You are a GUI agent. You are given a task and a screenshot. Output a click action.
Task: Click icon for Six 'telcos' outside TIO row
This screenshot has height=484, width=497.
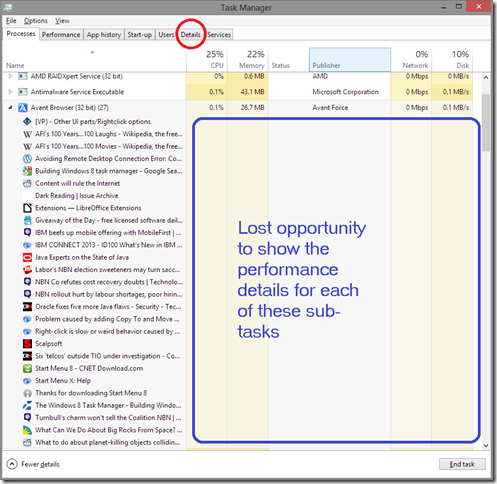click(x=27, y=356)
